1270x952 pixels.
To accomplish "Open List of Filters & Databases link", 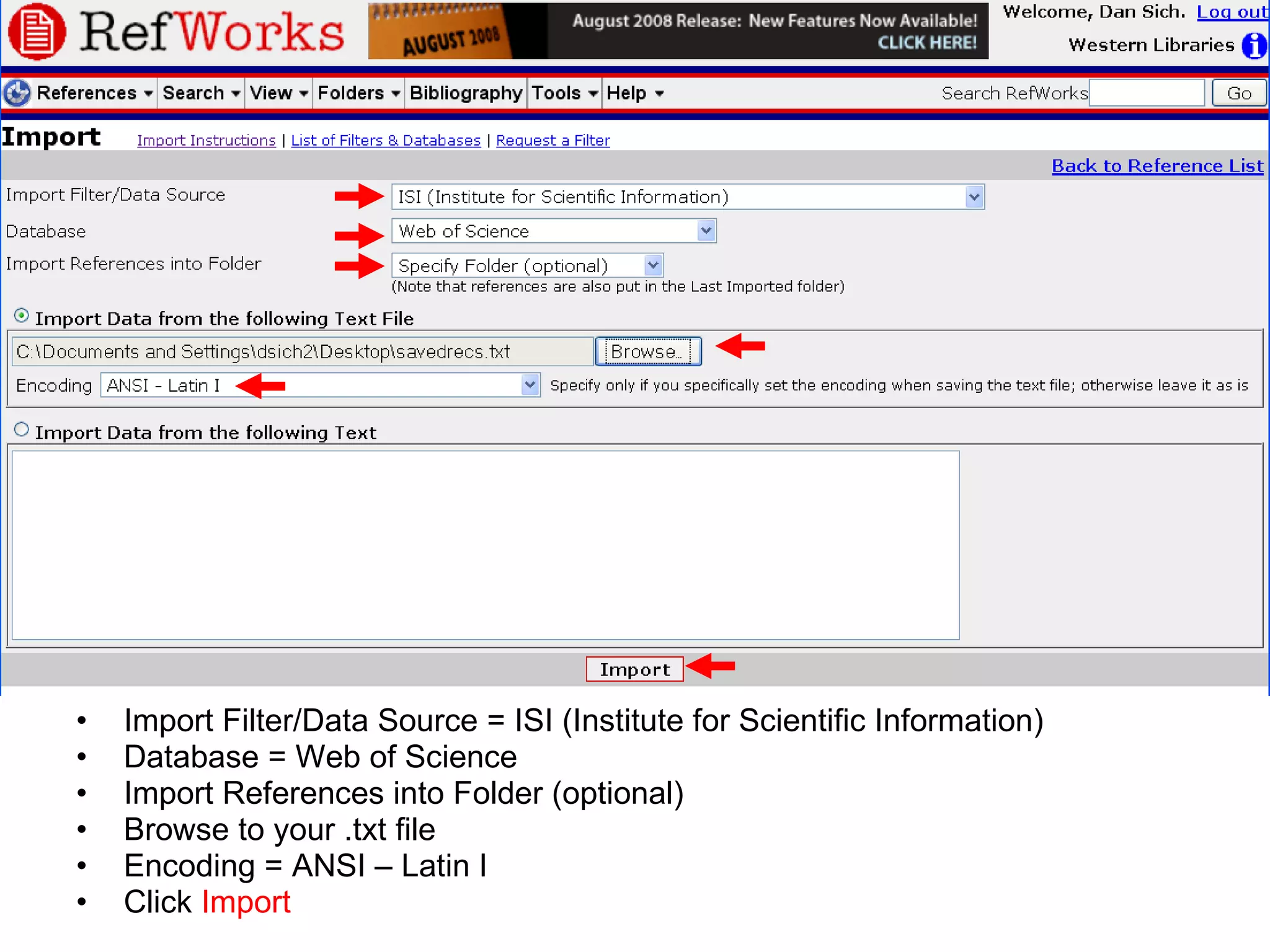I will pyautogui.click(x=386, y=141).
